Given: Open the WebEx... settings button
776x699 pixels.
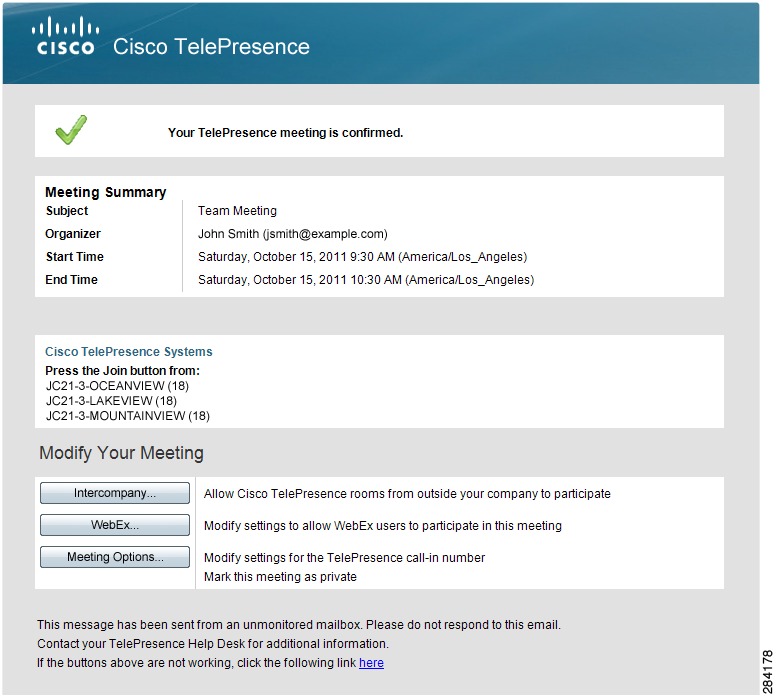Looking at the screenshot, I should tap(115, 525).
